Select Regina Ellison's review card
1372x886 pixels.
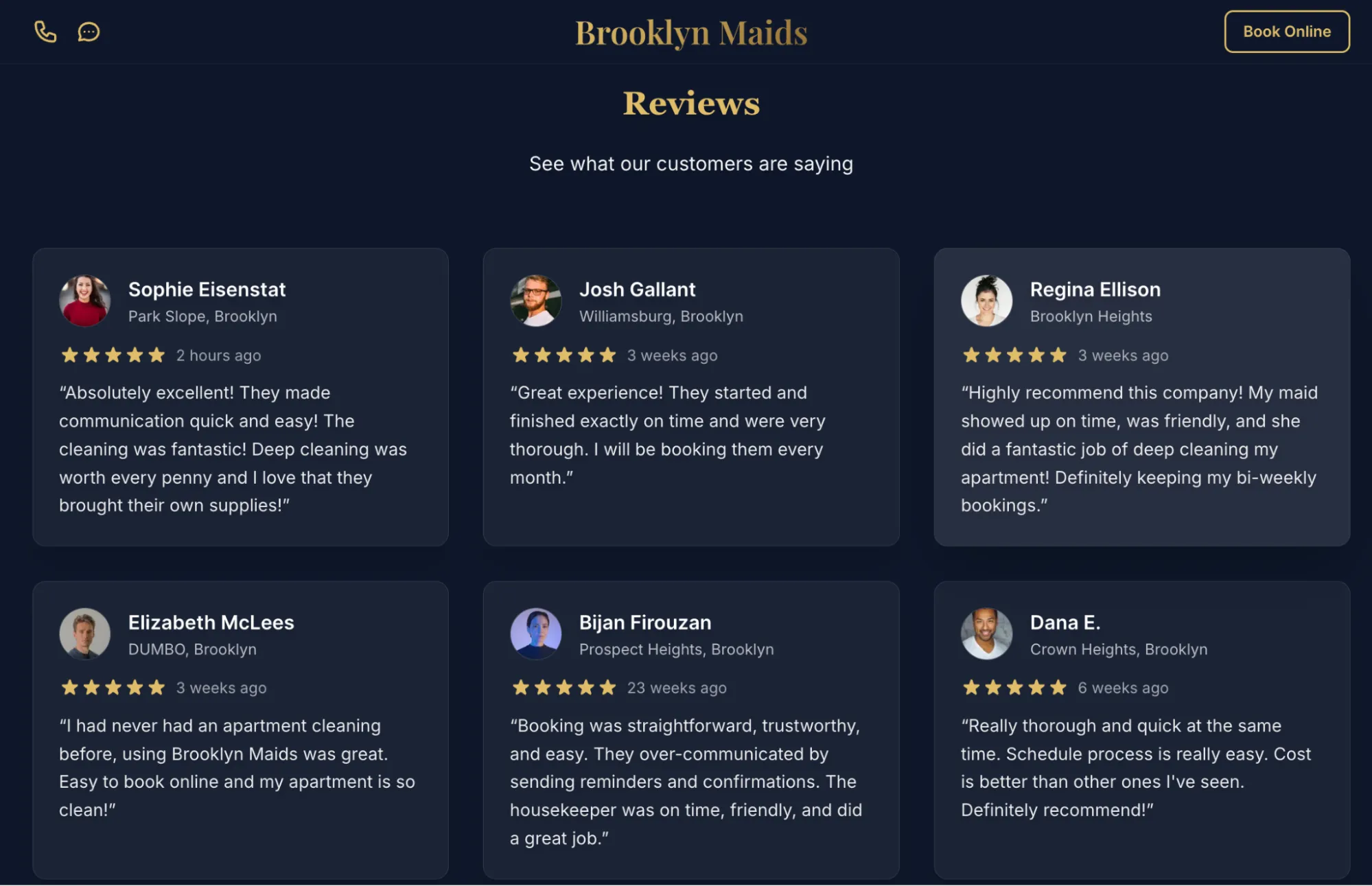[1141, 397]
